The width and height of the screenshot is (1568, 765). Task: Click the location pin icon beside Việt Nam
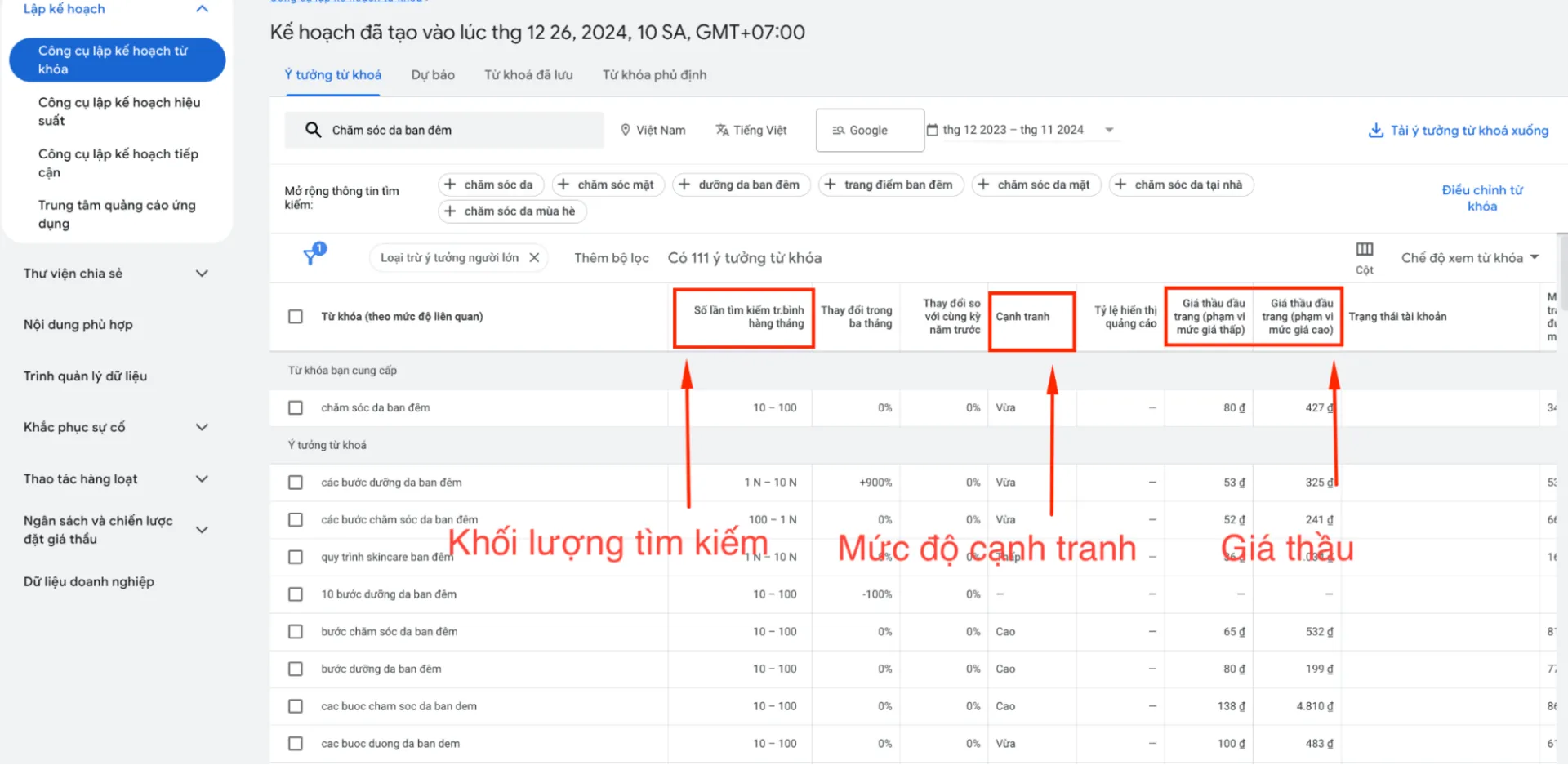625,129
